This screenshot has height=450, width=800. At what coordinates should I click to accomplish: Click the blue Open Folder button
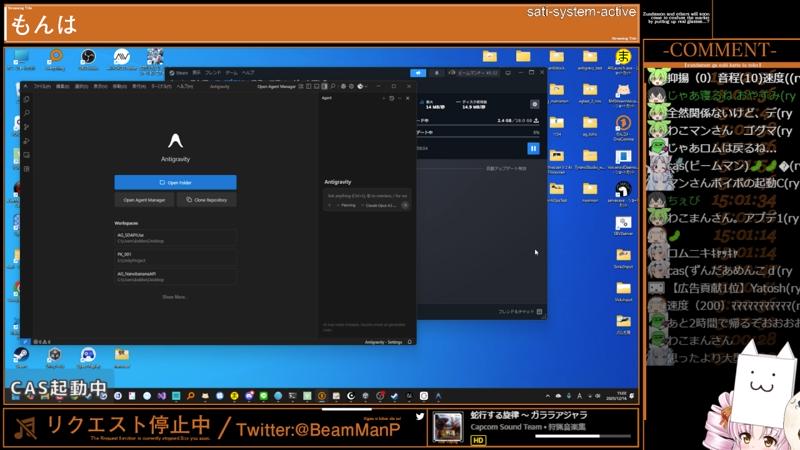pos(176,182)
